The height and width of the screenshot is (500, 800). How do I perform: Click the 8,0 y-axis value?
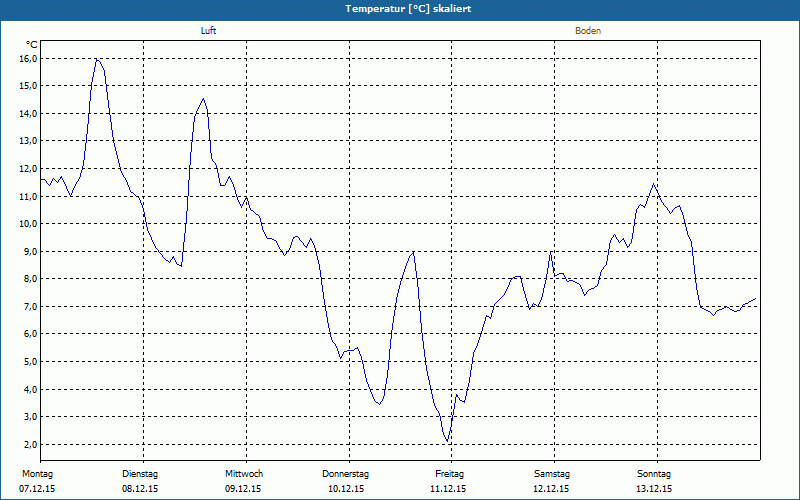click(31, 279)
